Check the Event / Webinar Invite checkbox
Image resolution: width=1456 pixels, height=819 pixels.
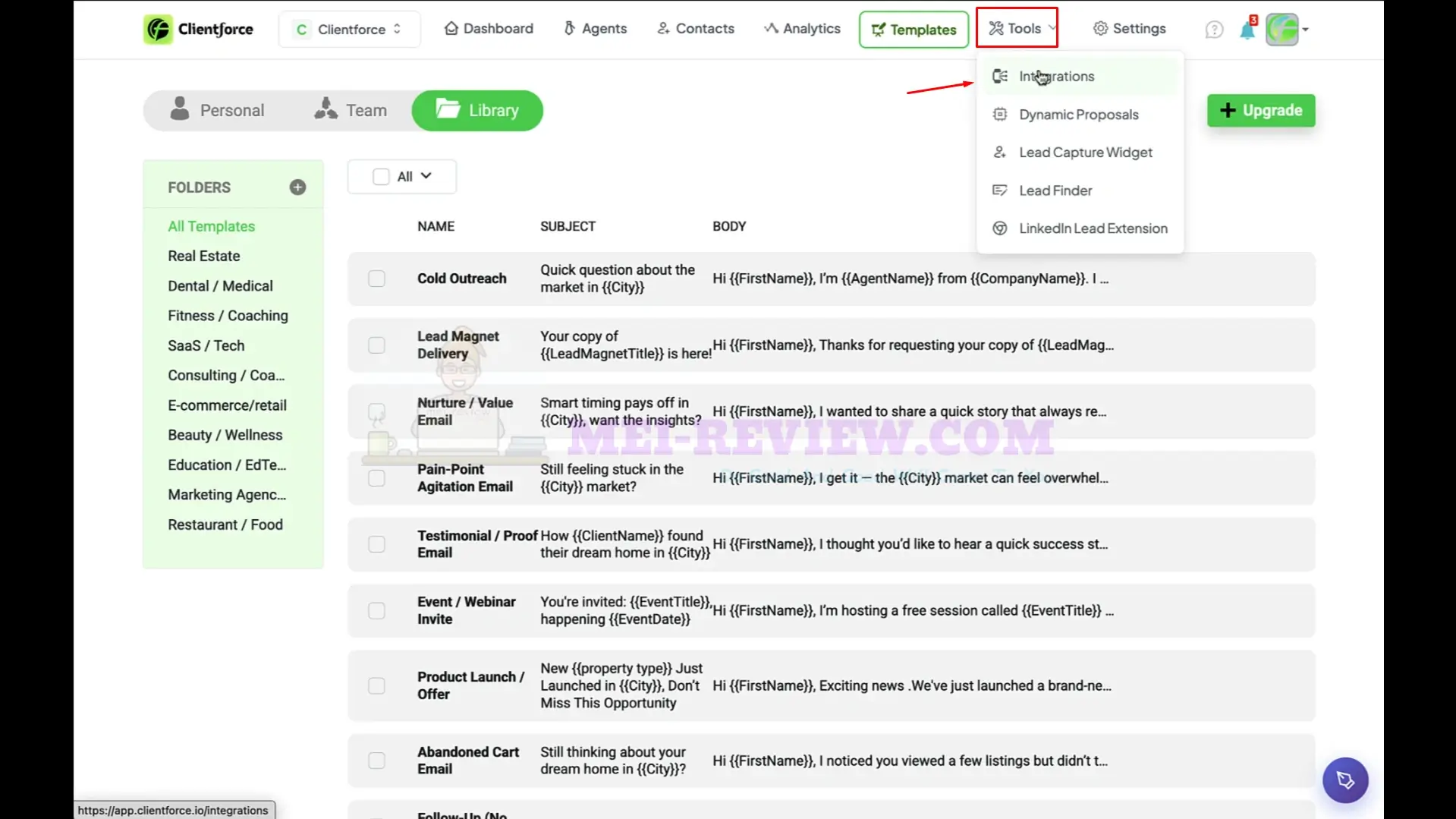tap(376, 611)
